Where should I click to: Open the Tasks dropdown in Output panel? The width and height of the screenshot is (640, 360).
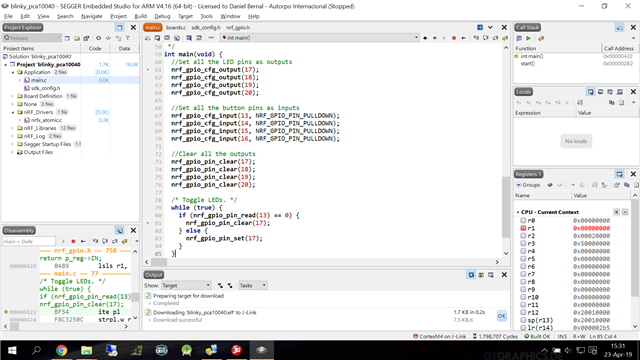point(252,285)
